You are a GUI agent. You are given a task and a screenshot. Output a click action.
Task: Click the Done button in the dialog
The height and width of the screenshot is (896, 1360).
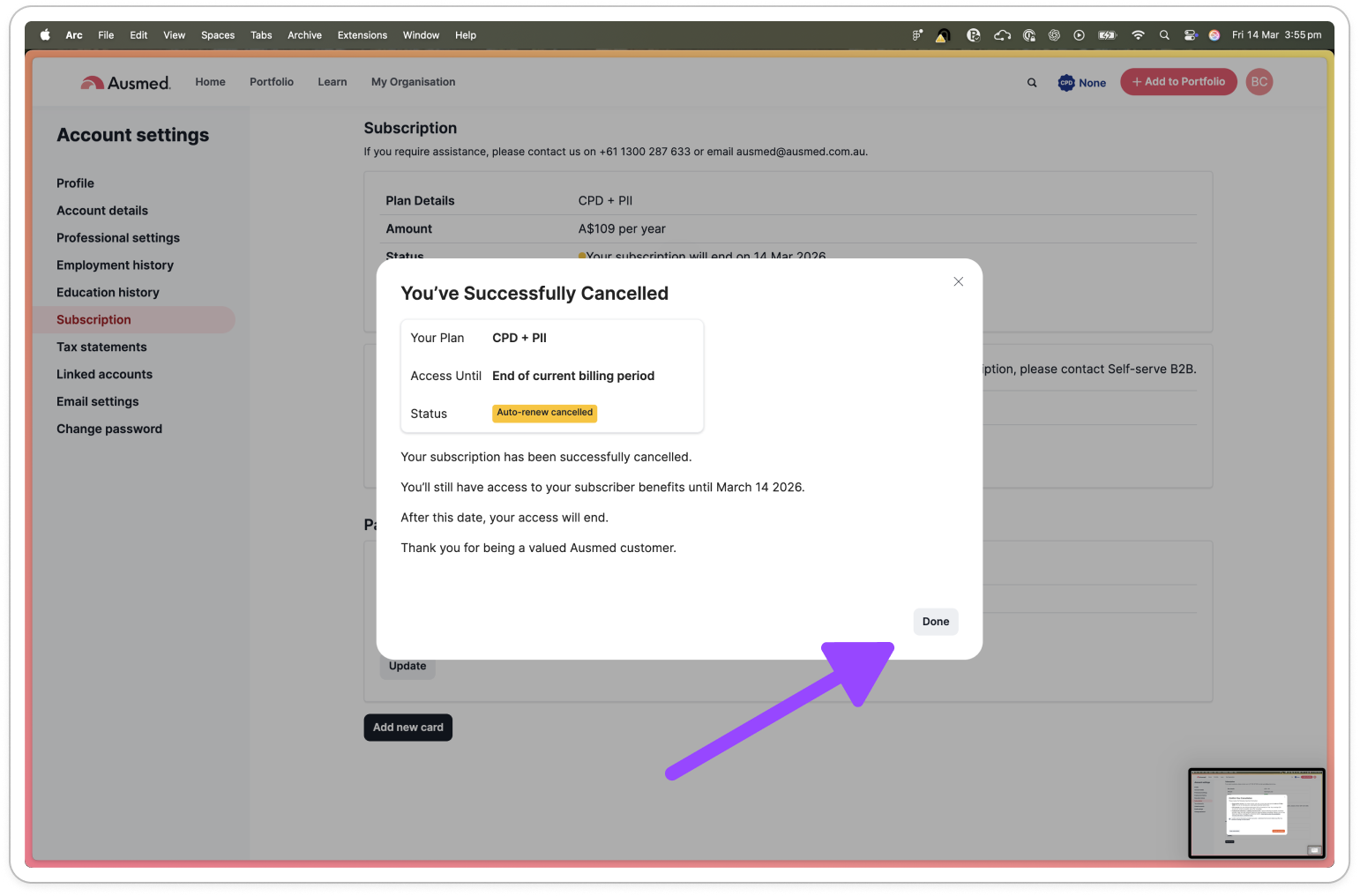[936, 622]
